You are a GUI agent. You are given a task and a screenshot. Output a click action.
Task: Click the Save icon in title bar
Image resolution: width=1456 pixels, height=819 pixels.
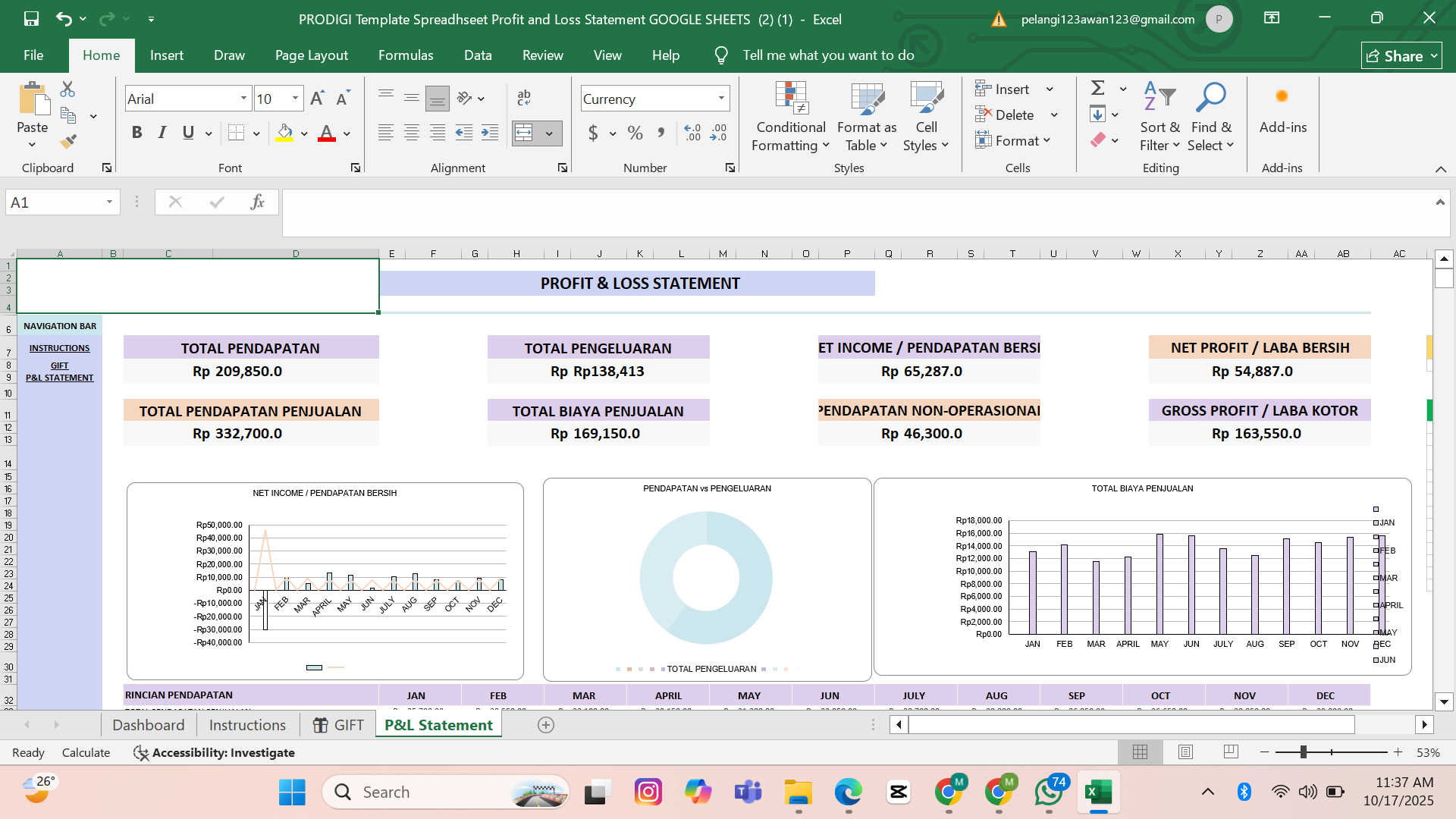31,19
